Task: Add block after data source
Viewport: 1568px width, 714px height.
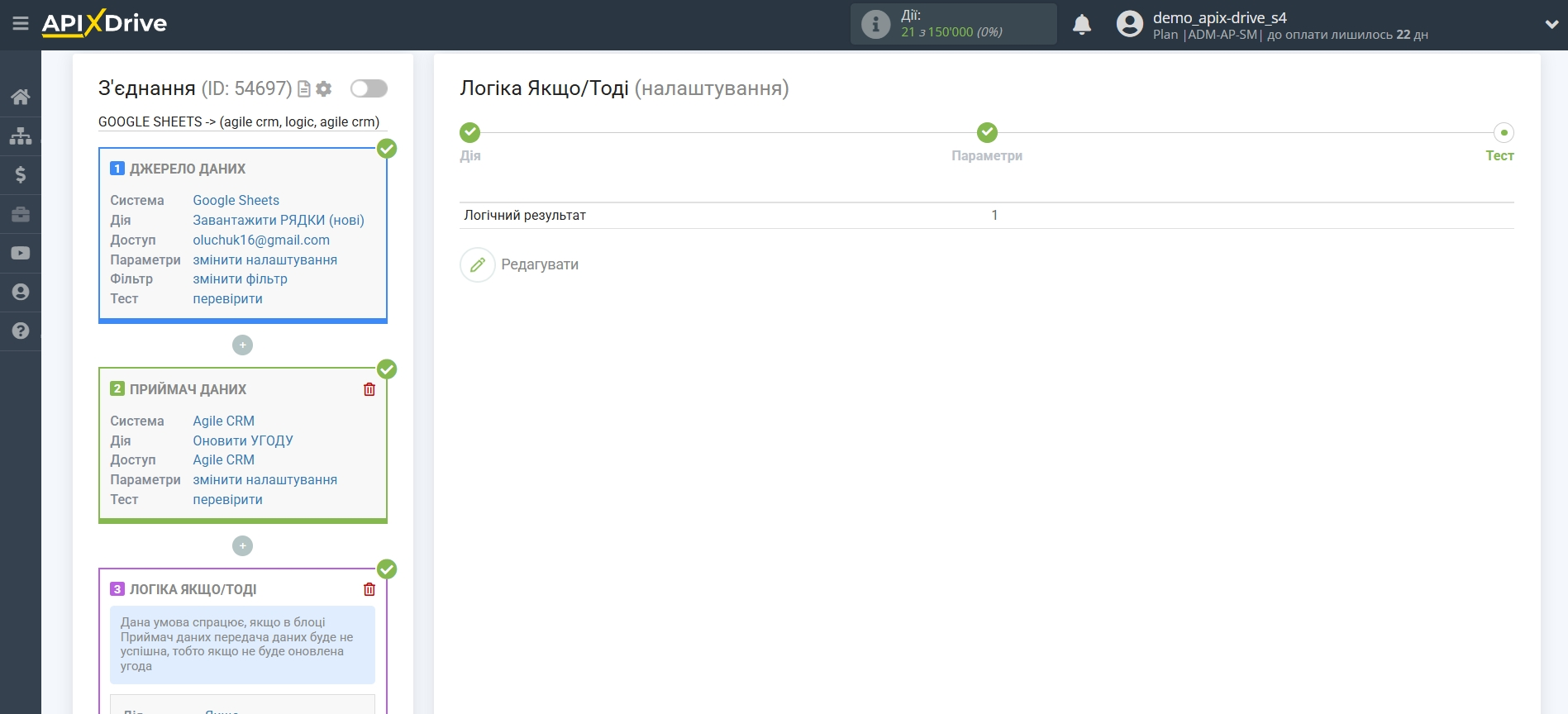Action: [242, 345]
